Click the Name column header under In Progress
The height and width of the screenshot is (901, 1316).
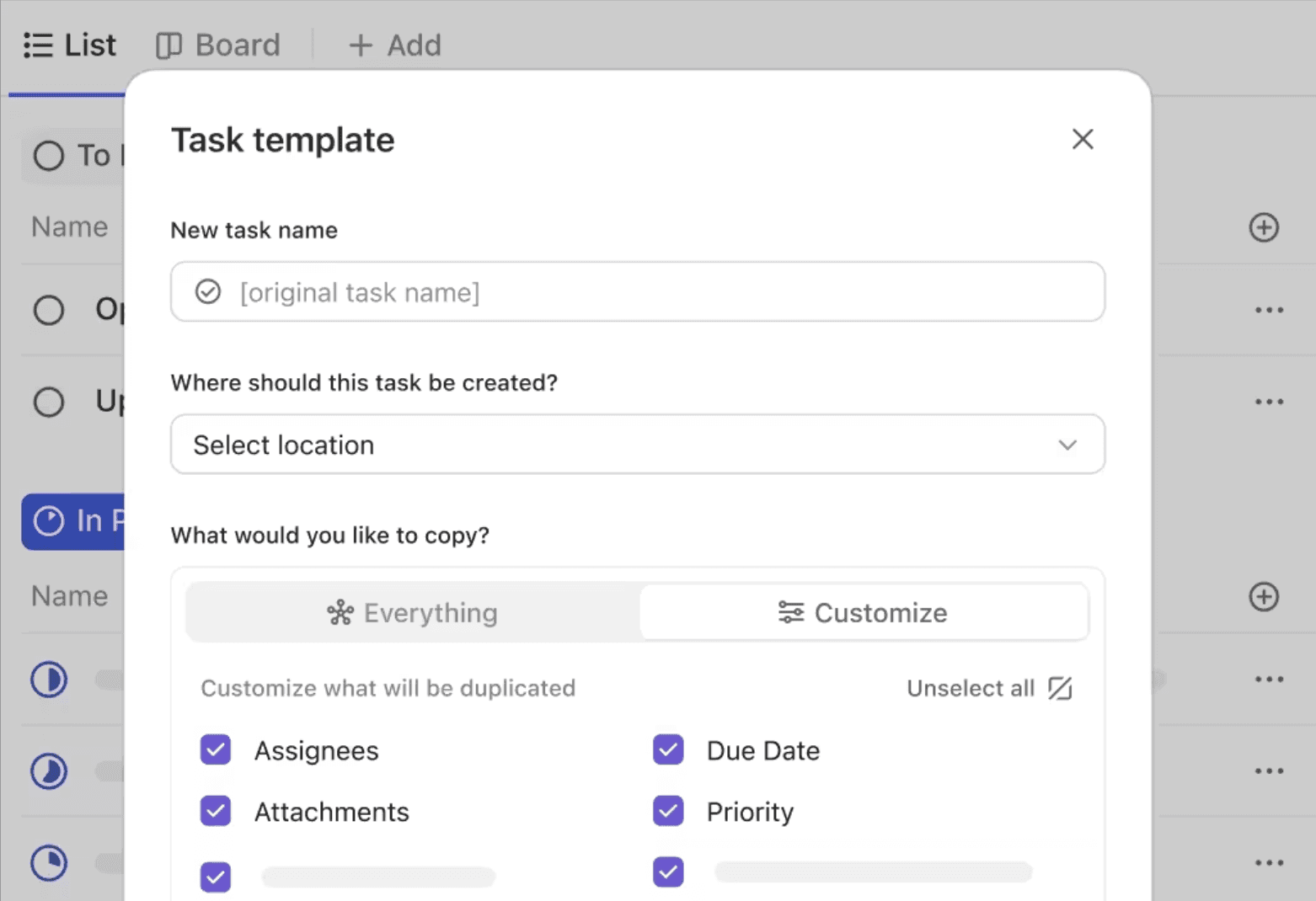(x=70, y=596)
